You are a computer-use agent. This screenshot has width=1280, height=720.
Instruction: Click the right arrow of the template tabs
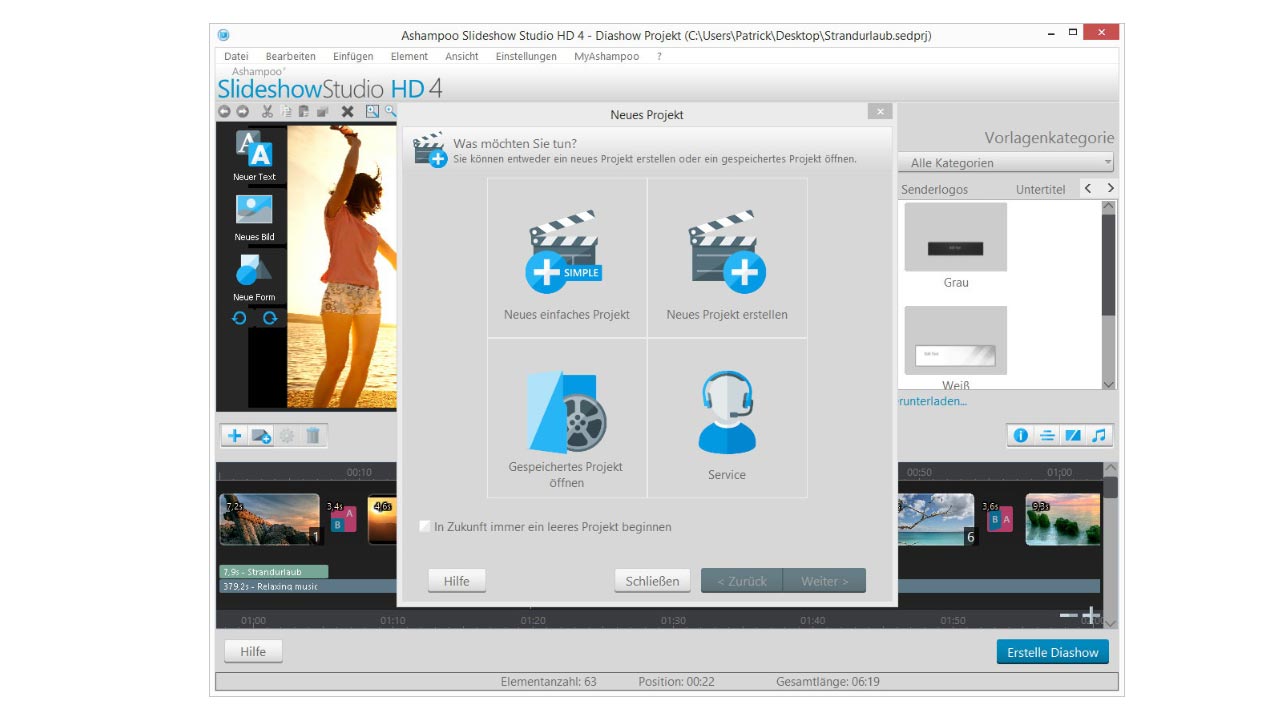pyautogui.click(x=1109, y=188)
